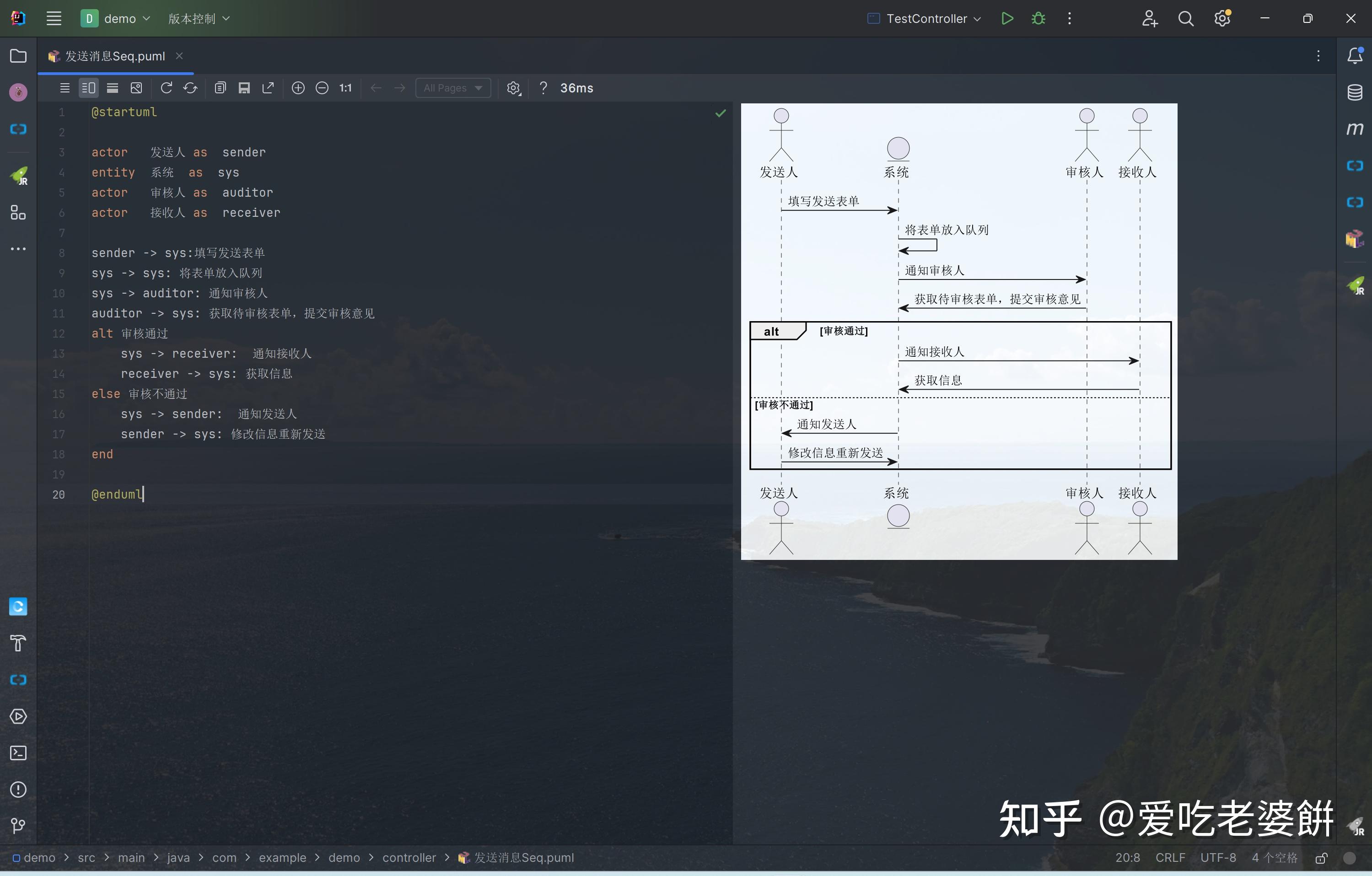Image resolution: width=1372 pixels, height=876 pixels.
Task: Save the rendered diagram to file
Action: (x=244, y=88)
